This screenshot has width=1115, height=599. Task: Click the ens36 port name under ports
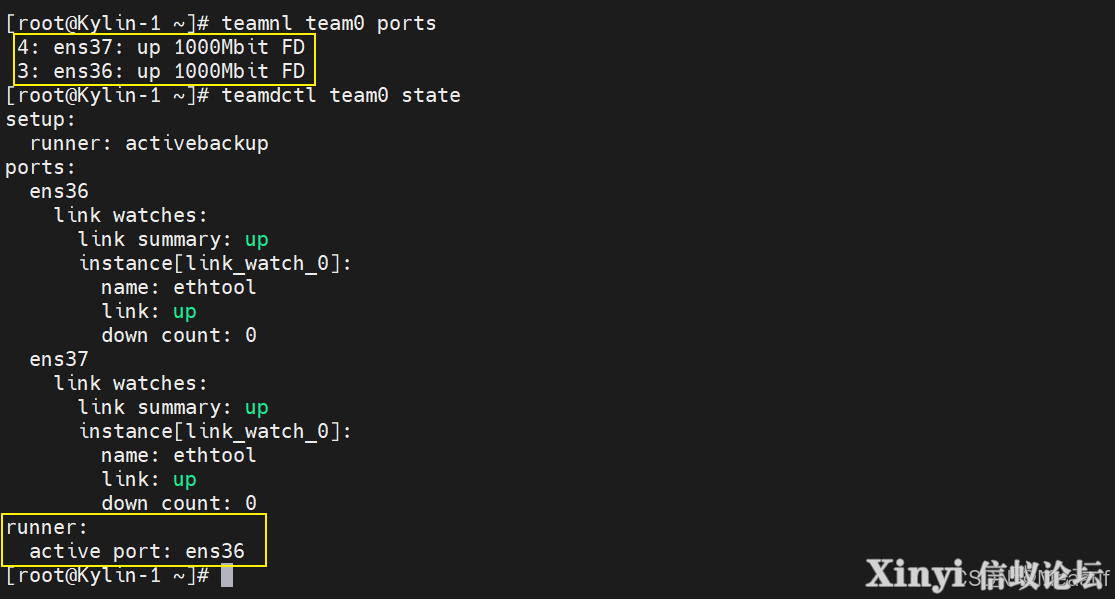(59, 191)
